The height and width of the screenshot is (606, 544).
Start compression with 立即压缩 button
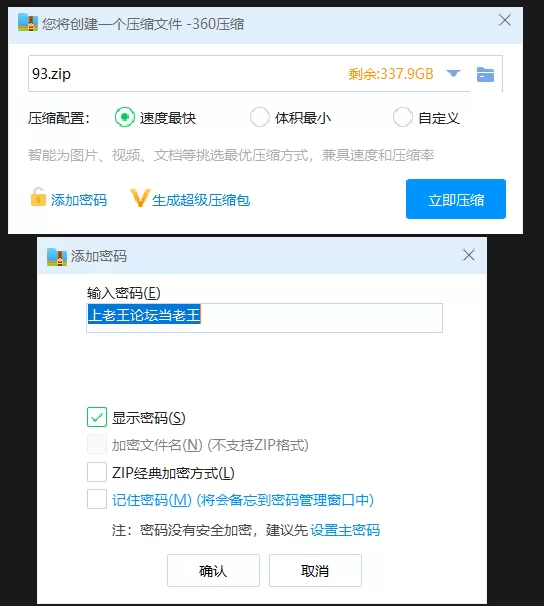pos(456,199)
